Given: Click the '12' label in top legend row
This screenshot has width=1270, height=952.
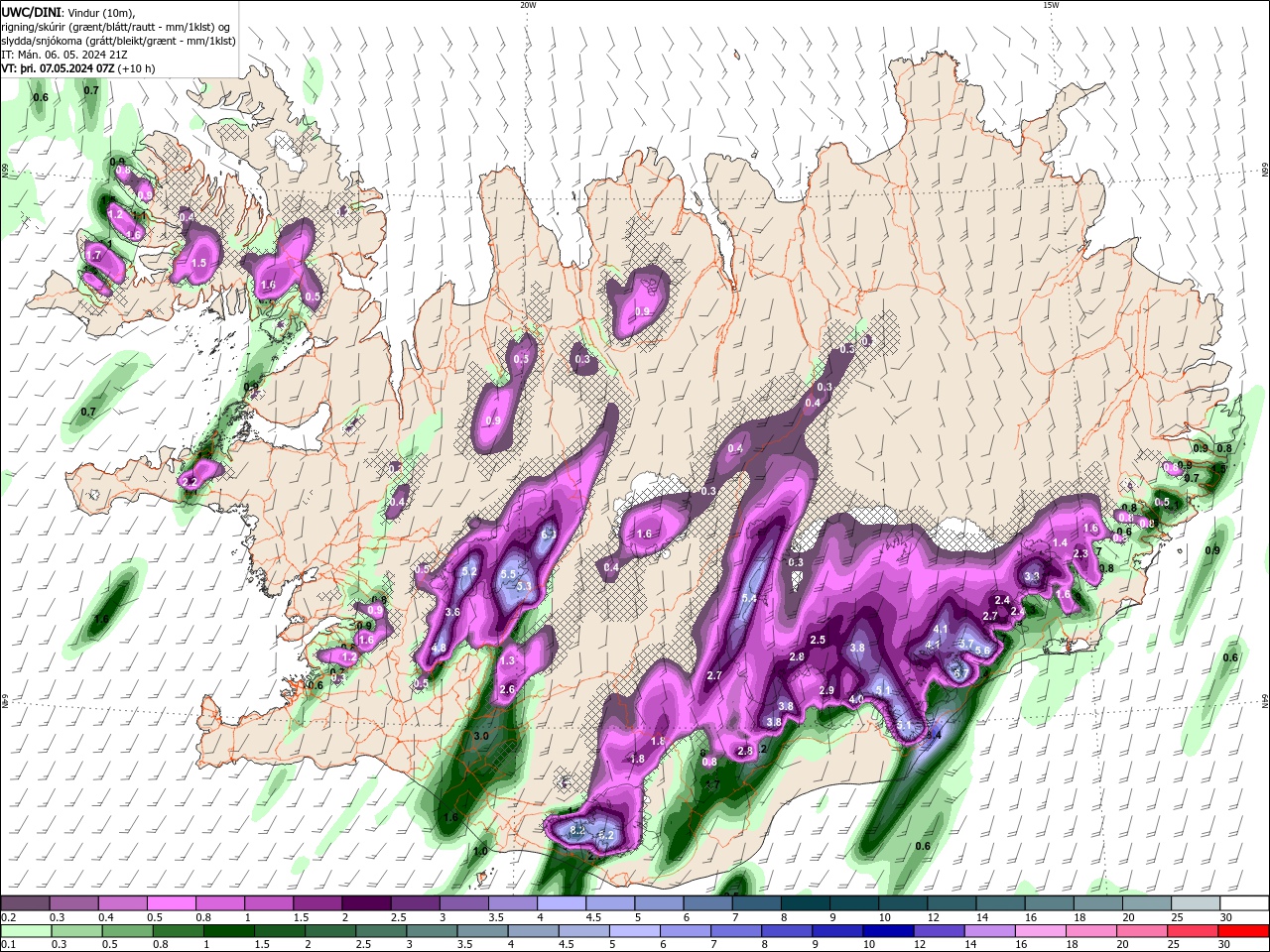Looking at the screenshot, I should click(933, 917).
